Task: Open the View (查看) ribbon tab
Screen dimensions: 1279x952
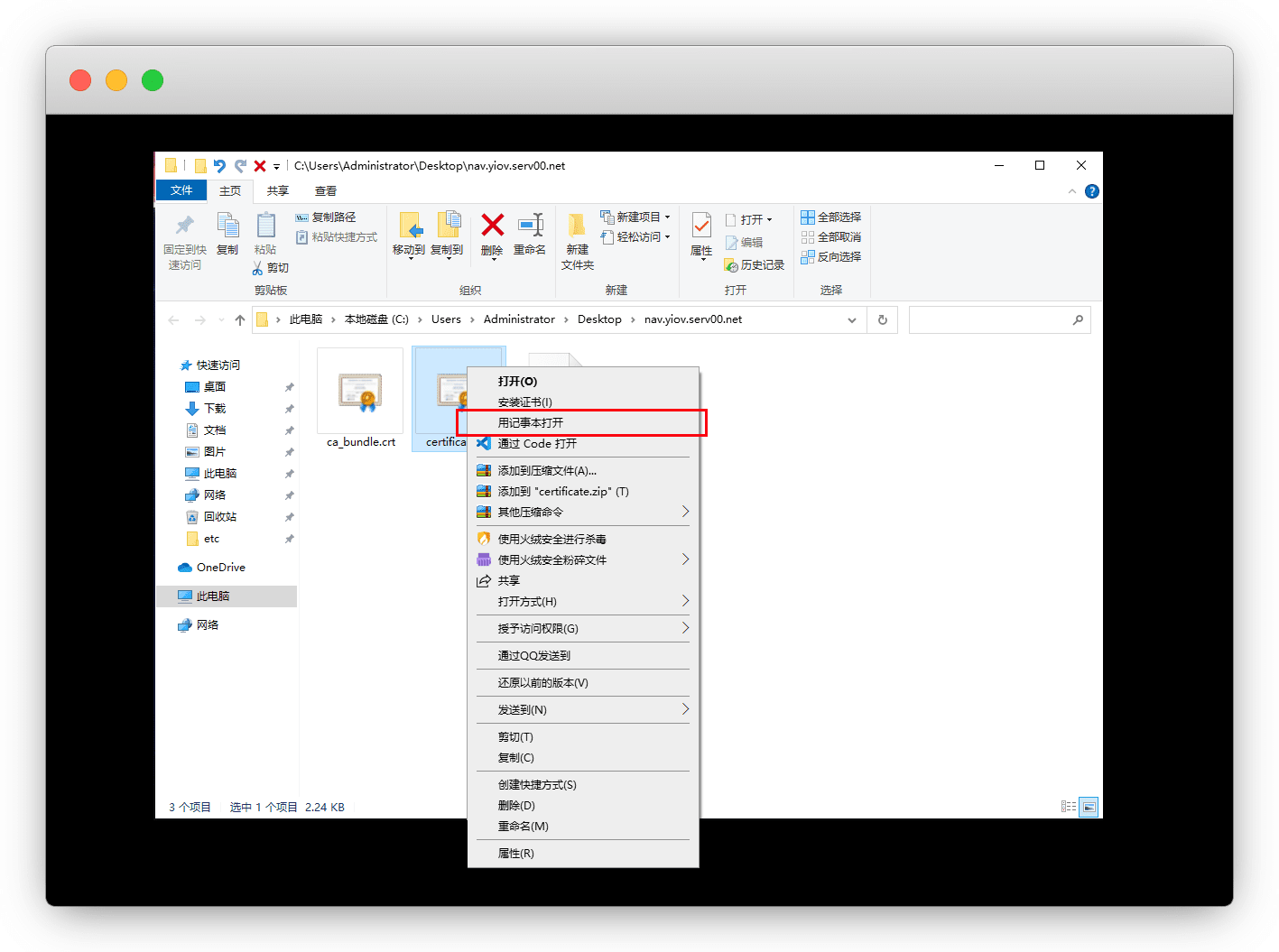Action: (x=326, y=191)
